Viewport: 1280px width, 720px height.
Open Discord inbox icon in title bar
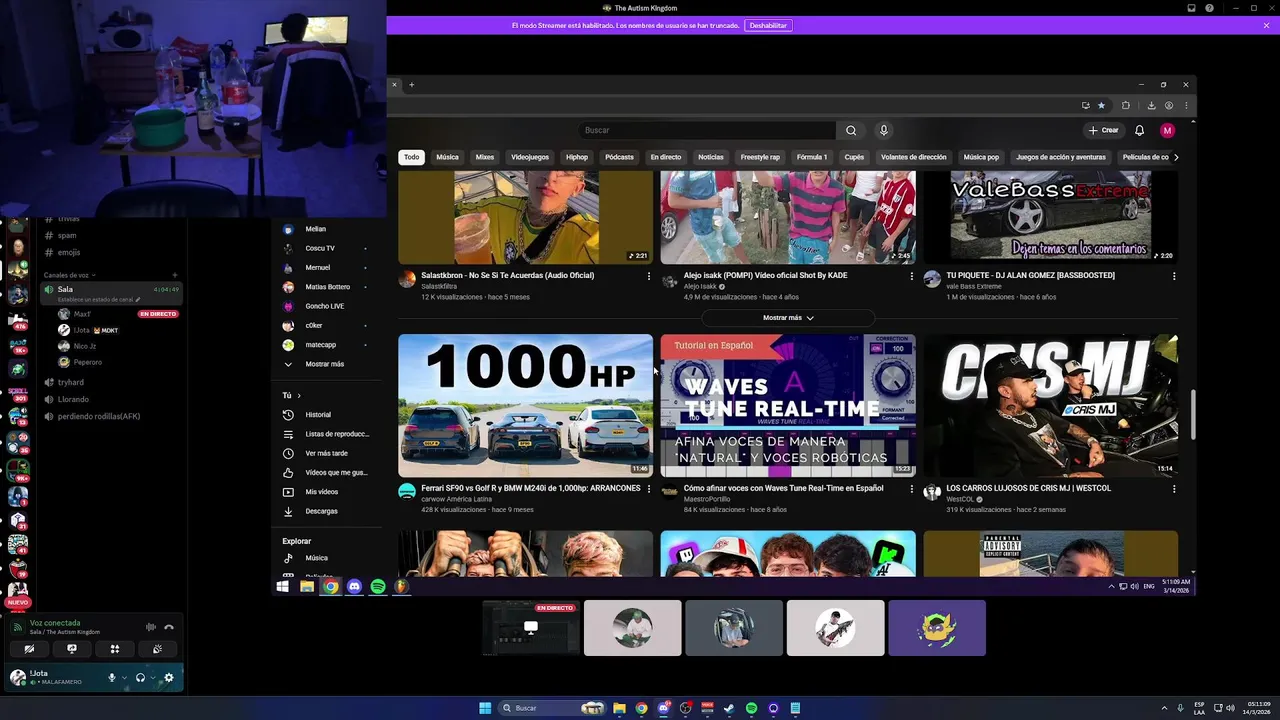[1192, 8]
